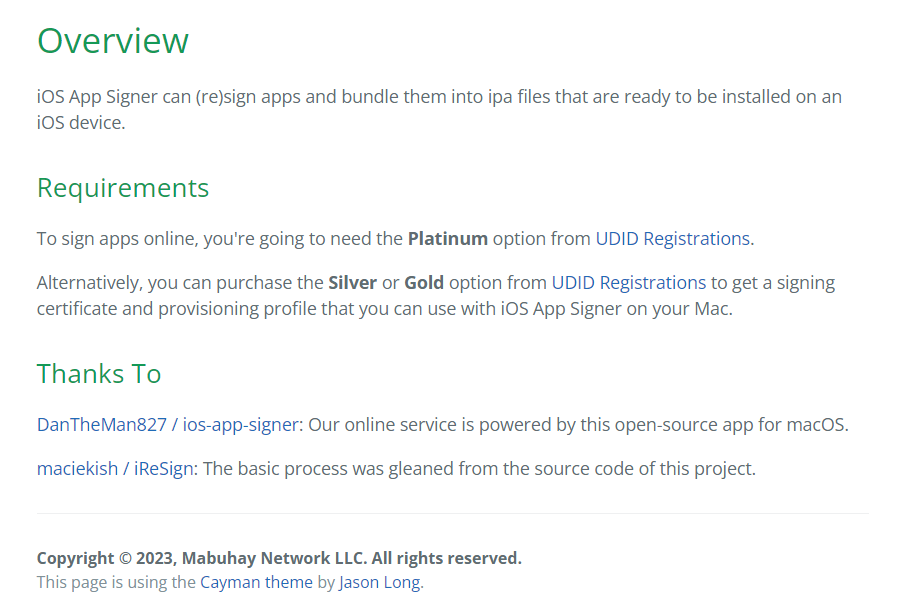Image resolution: width=917 pixels, height=608 pixels.
Task: Click the bold word Platinum
Action: point(447,239)
